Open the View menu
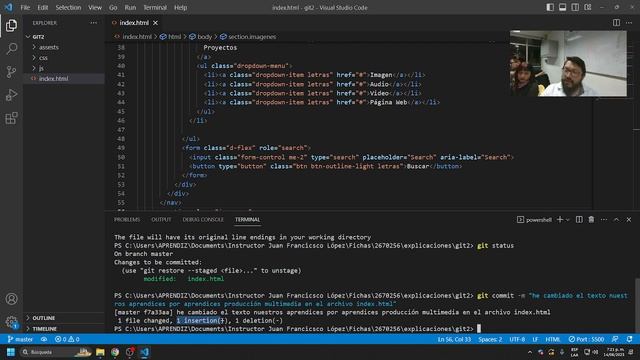The height and width of the screenshot is (360, 640). pyautogui.click(x=95, y=7)
